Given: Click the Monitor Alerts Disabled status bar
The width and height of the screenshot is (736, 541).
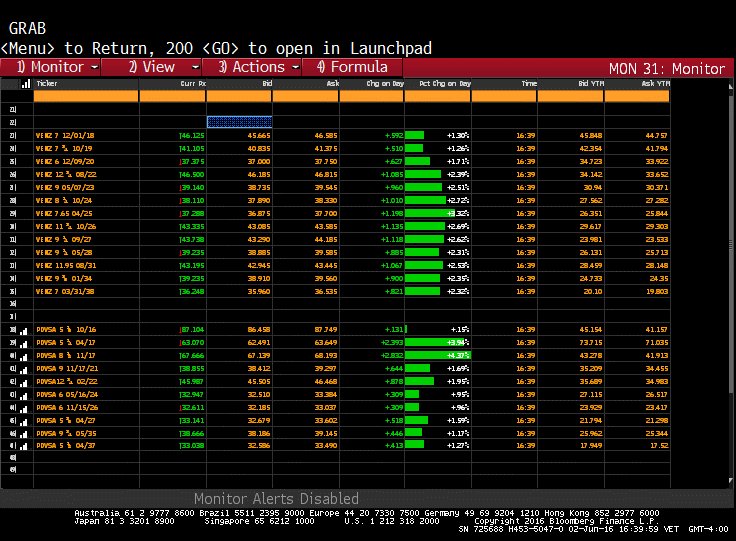Looking at the screenshot, I should click(x=276, y=498).
